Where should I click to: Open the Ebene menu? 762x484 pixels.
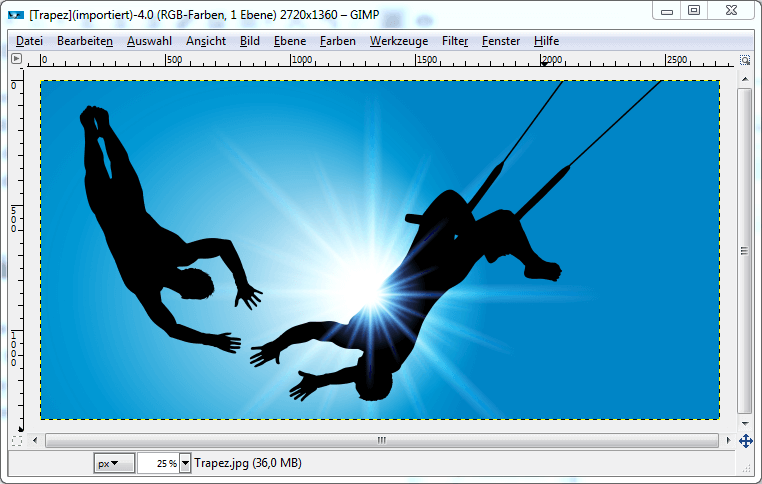(290, 41)
